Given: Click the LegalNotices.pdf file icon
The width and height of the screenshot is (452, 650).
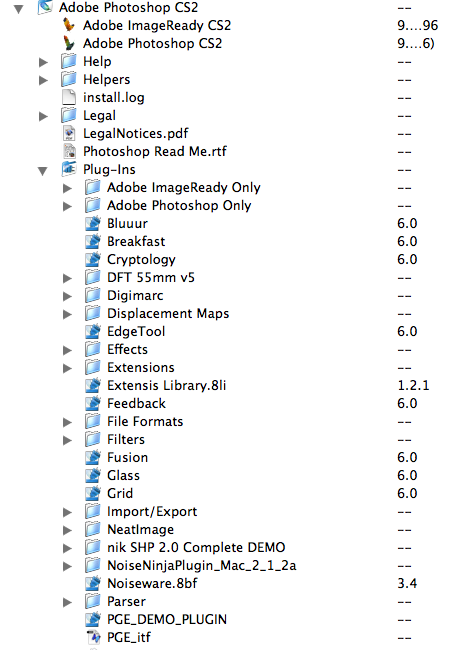Looking at the screenshot, I should [69, 133].
